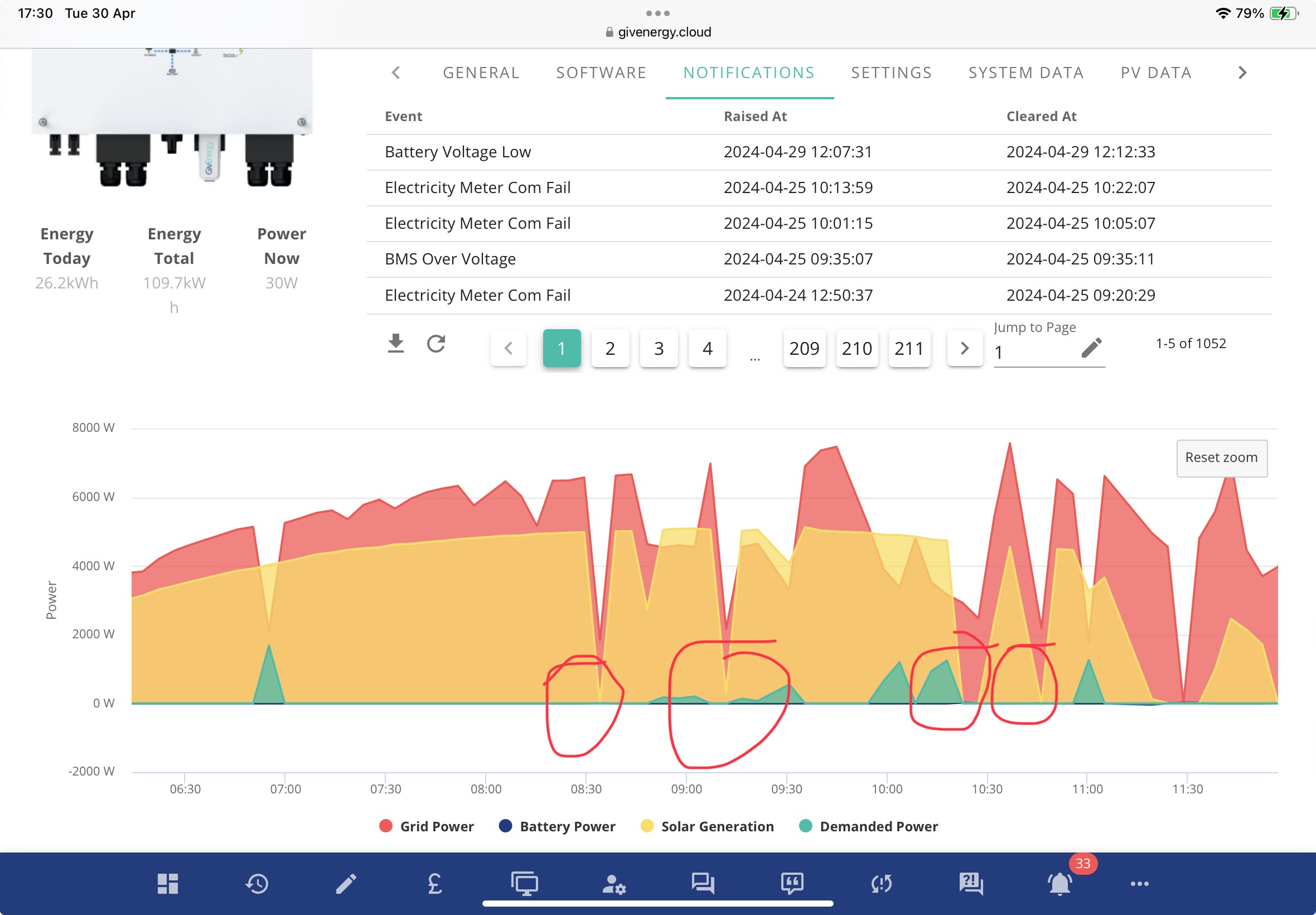Screen dimensions: 1316x915
Task: Open the bottom bar pencil icon
Action: coord(346,883)
